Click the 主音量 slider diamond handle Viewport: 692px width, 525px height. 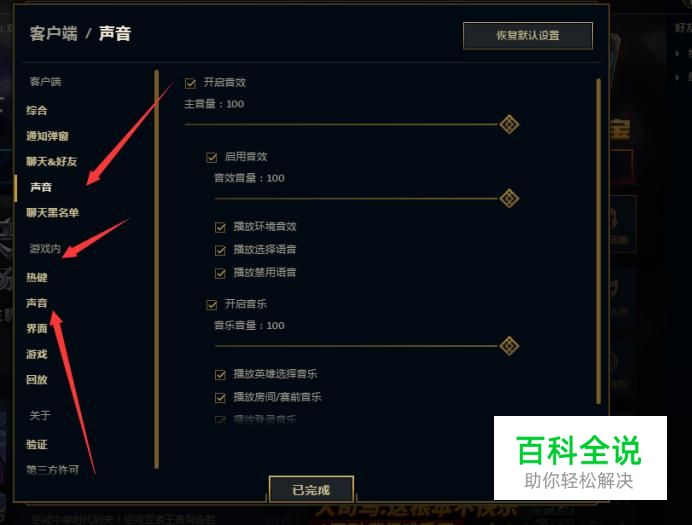coord(509,124)
